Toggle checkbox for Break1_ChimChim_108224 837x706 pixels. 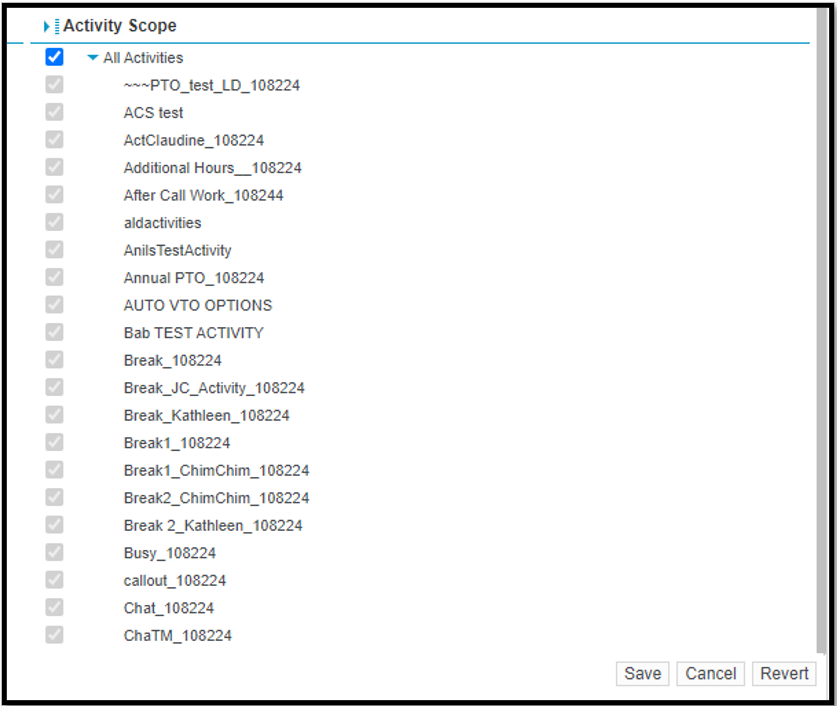54,470
